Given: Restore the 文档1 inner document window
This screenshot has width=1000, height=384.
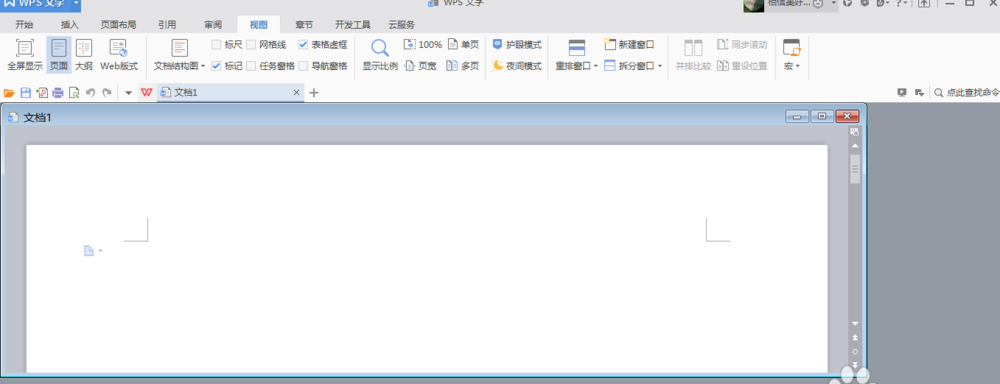Looking at the screenshot, I should tap(822, 116).
